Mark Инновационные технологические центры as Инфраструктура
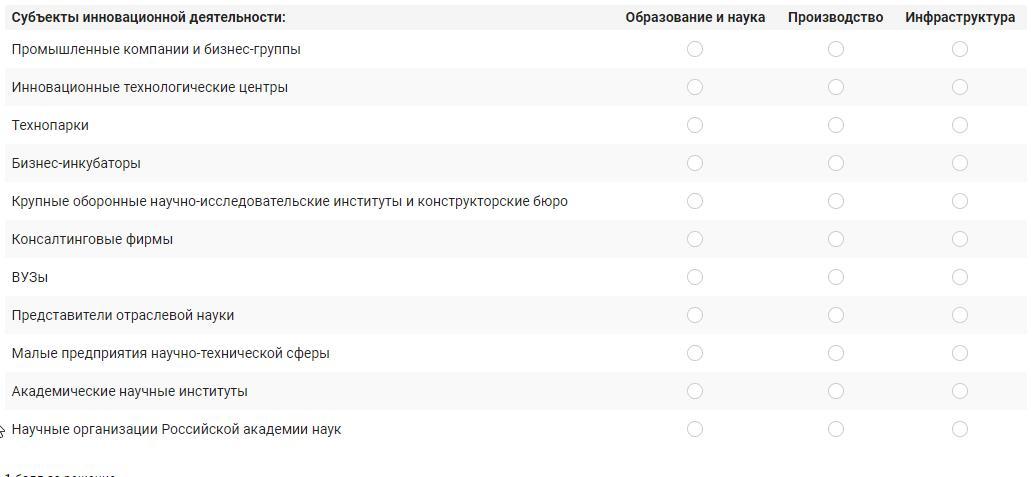Screen dimensions: 1036x477 point(960,87)
